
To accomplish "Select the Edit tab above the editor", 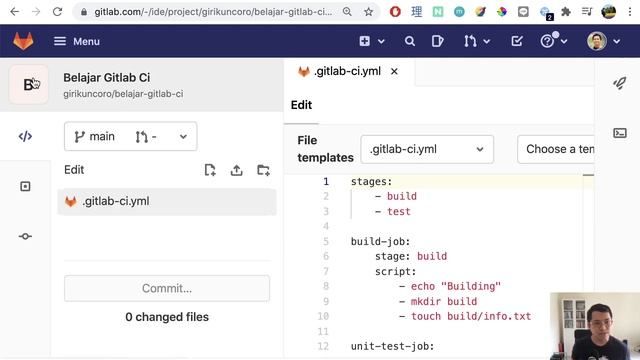I will pos(301,105).
